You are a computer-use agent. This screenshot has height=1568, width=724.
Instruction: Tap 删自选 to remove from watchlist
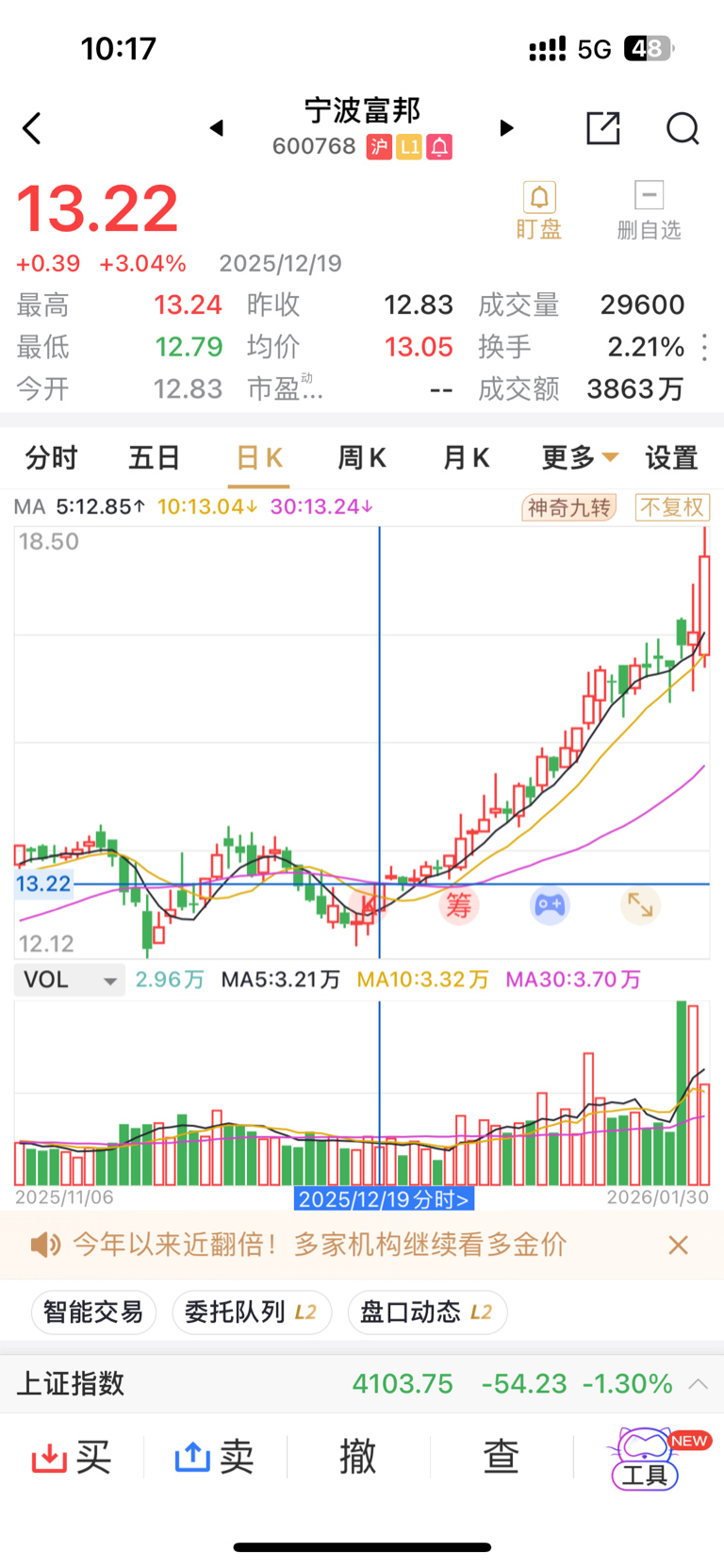pyautogui.click(x=649, y=211)
